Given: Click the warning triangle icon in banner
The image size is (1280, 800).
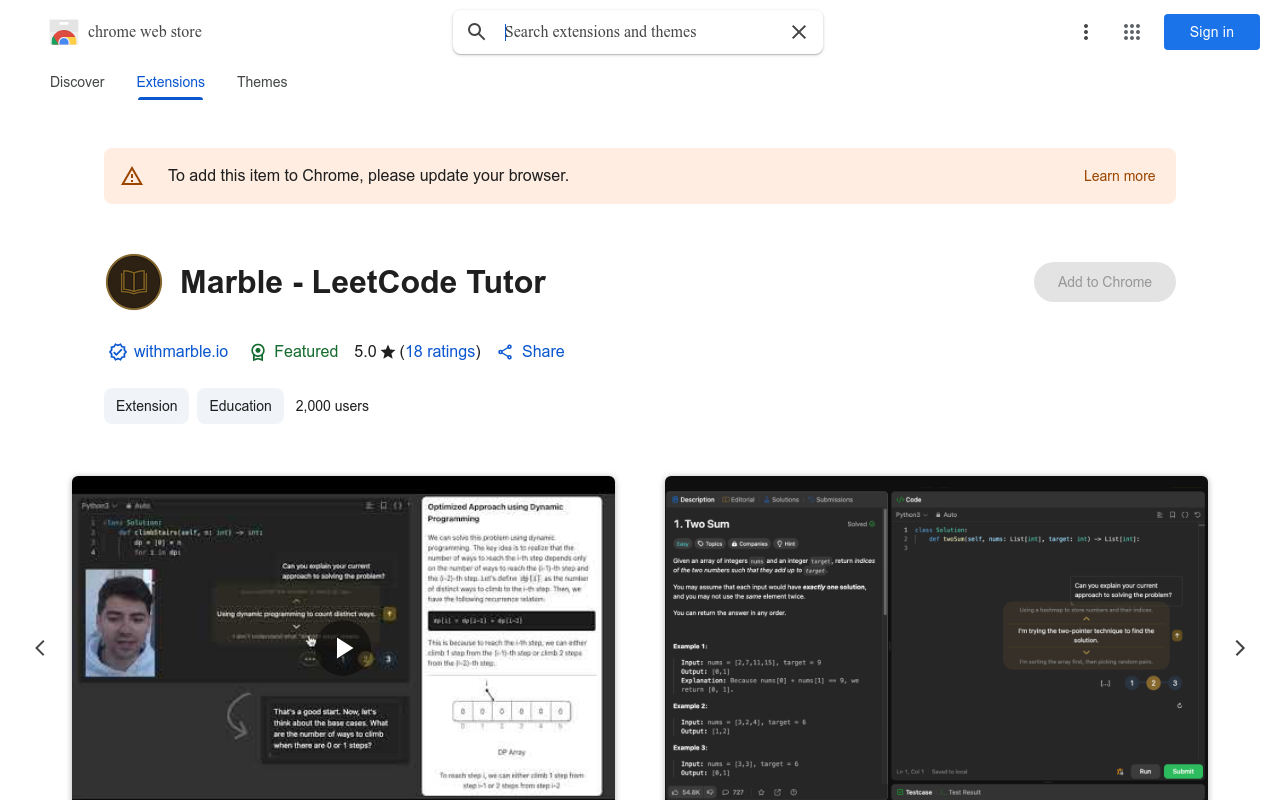Looking at the screenshot, I should [132, 176].
